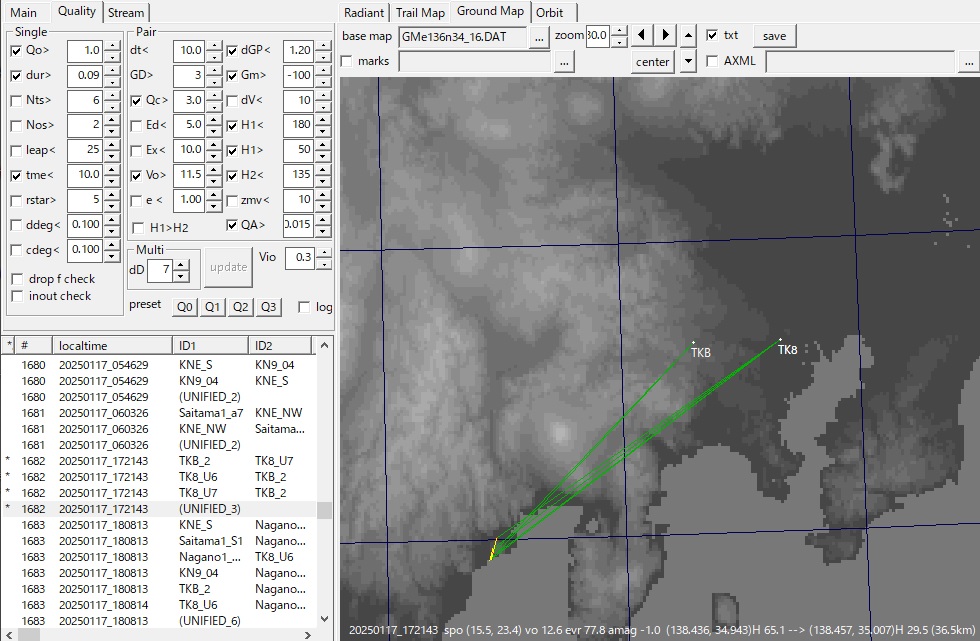This screenshot has width=980, height=641.
Task: Click the left arrow to pan the map
Action: (642, 37)
